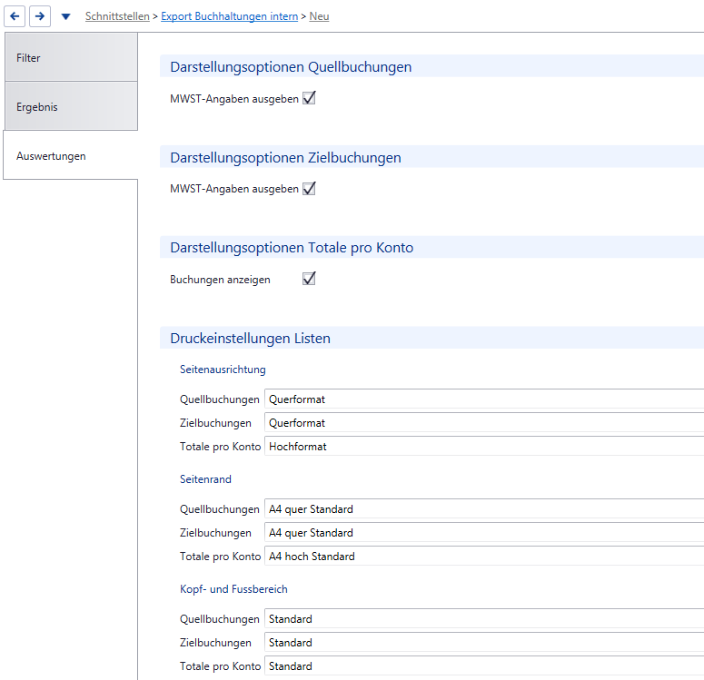Viewport: 704px width, 680px height.
Task: Switch to the Ergebnis tab
Action: point(71,106)
